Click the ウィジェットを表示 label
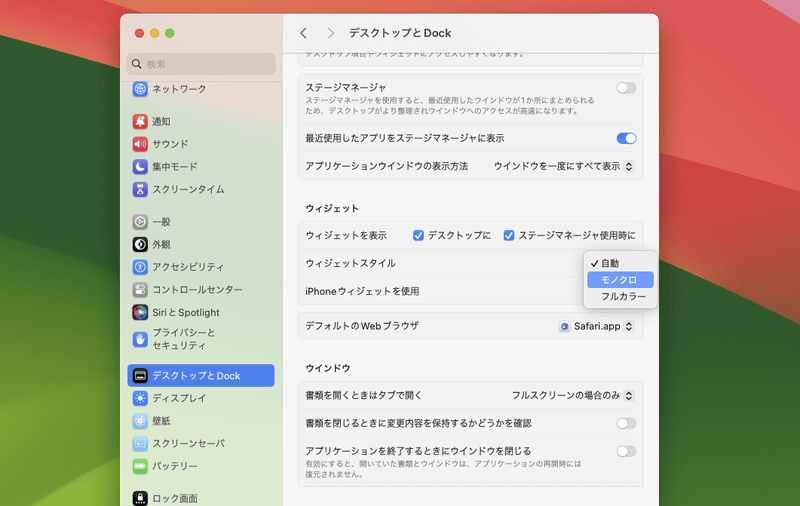Screen dimensions: 800x506 coord(346,235)
